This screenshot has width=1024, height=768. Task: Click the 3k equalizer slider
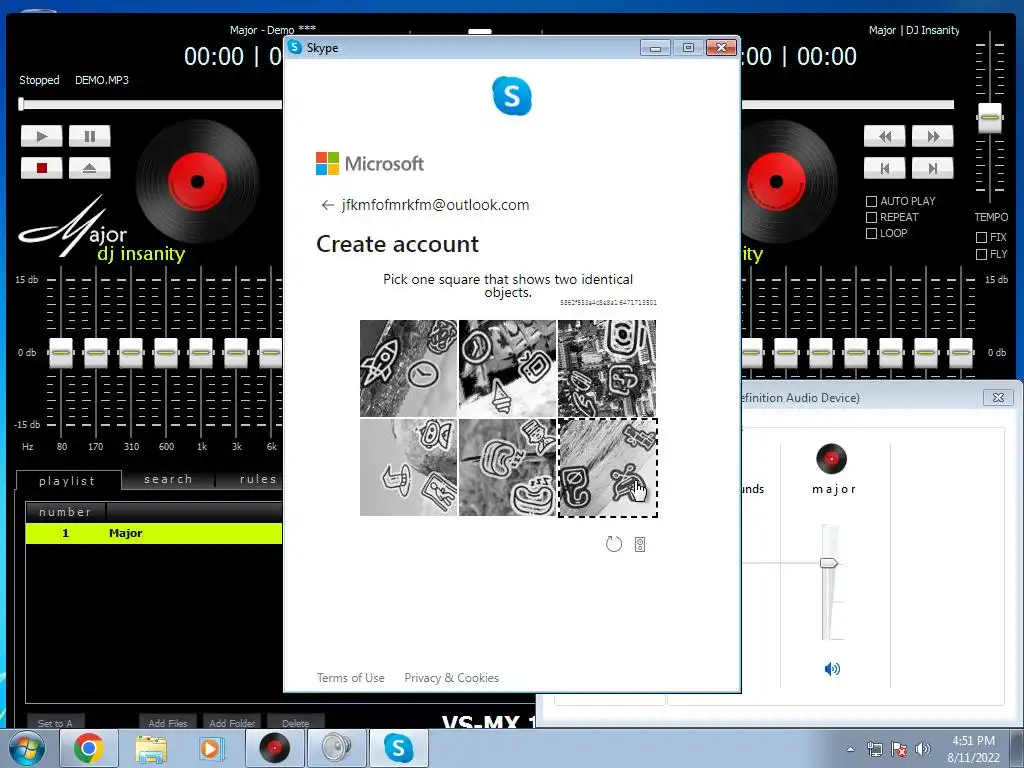(x=236, y=352)
